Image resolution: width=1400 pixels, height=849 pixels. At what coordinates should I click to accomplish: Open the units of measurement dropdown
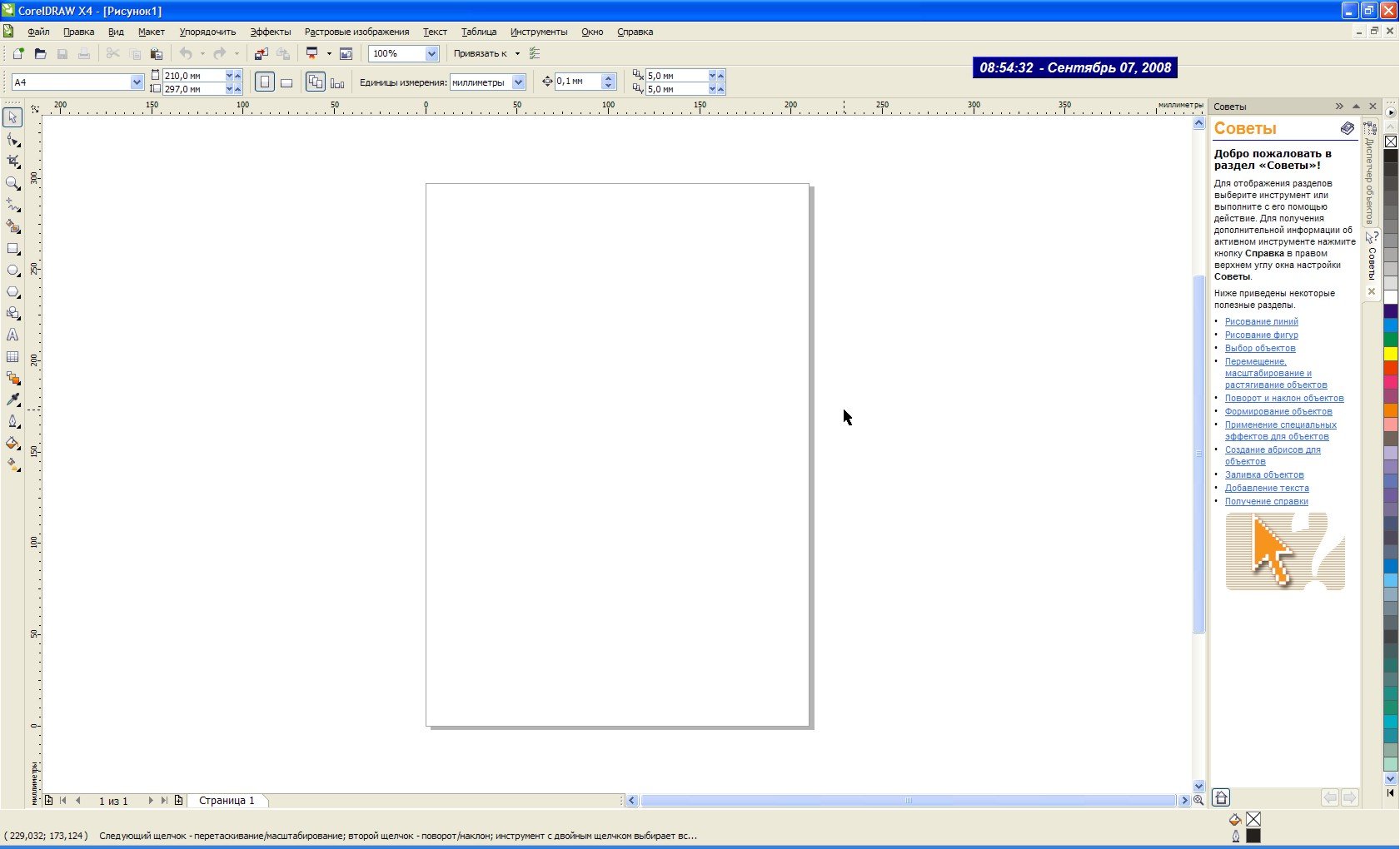point(518,82)
